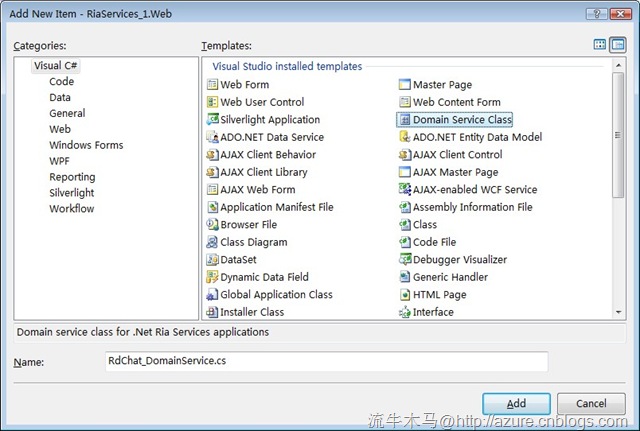Viewport: 640px width, 431px height.
Task: Pick the Class Diagram template icon
Action: [x=212, y=242]
